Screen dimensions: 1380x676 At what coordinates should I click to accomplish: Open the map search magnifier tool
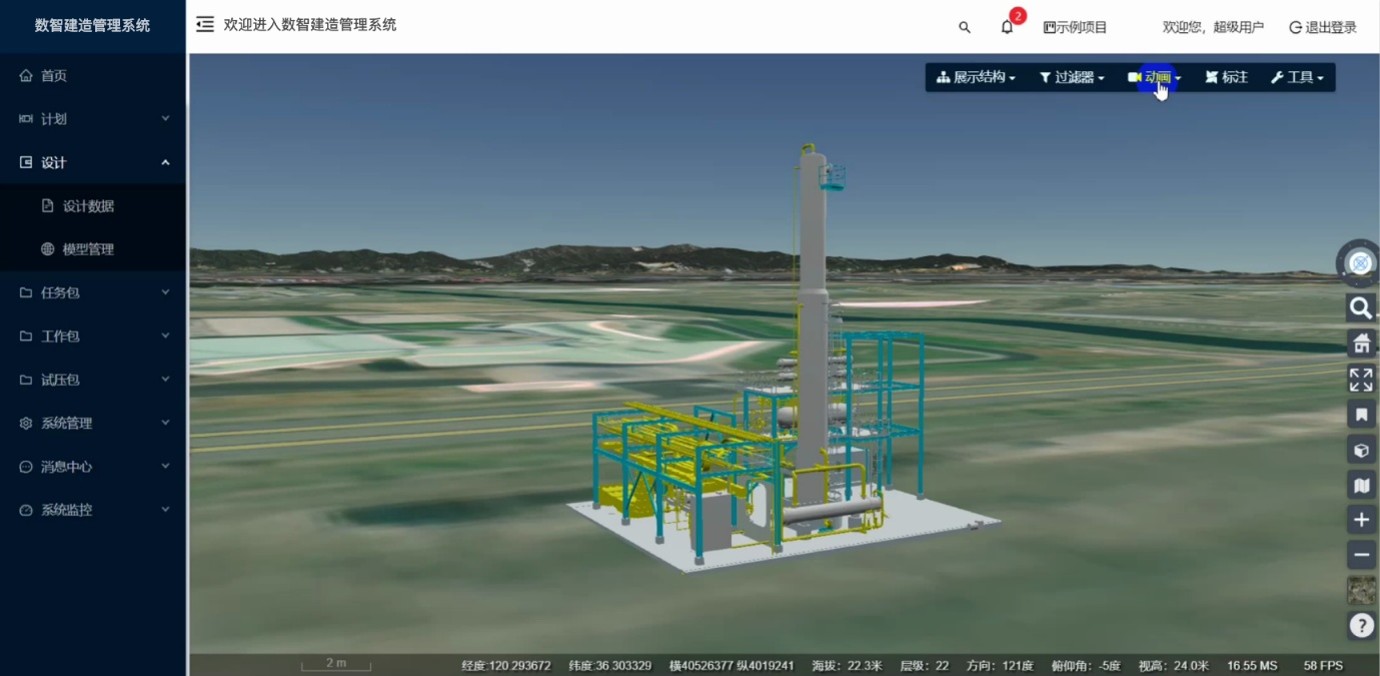click(x=1361, y=308)
